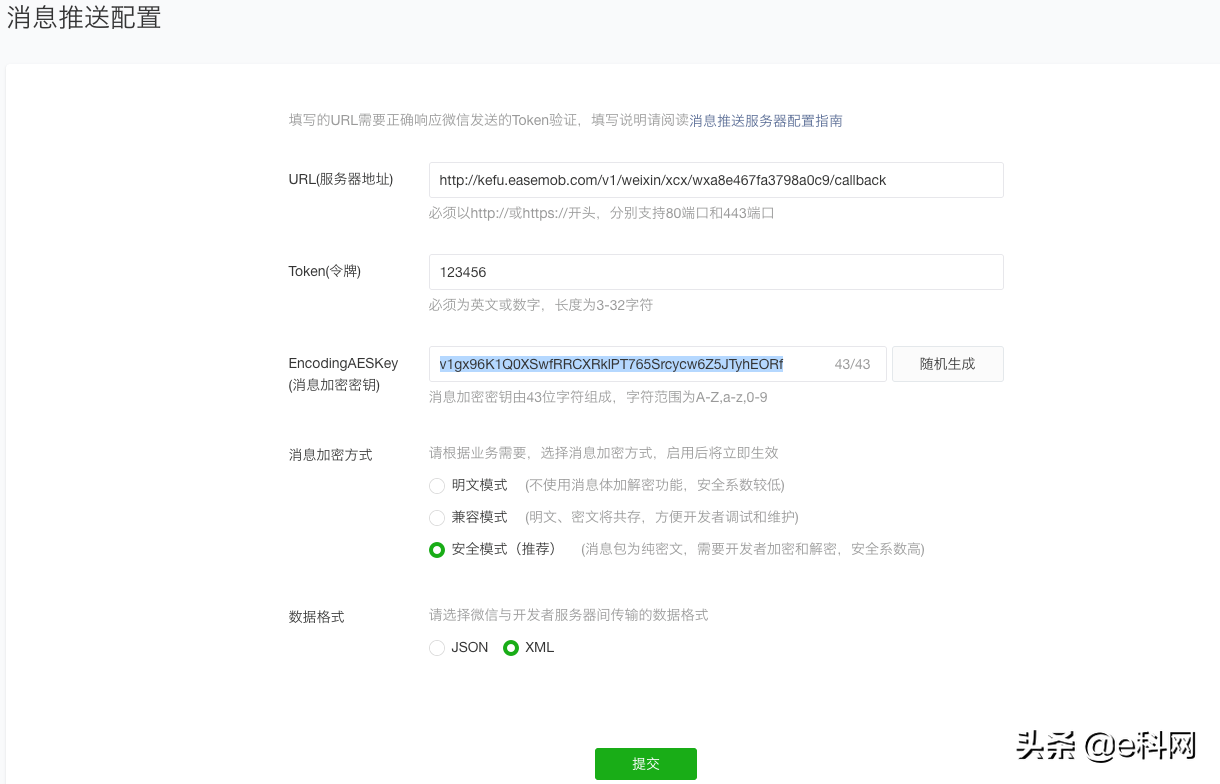The image size is (1220, 784).
Task: Select the 兼容模式 radio button
Action: click(437, 518)
